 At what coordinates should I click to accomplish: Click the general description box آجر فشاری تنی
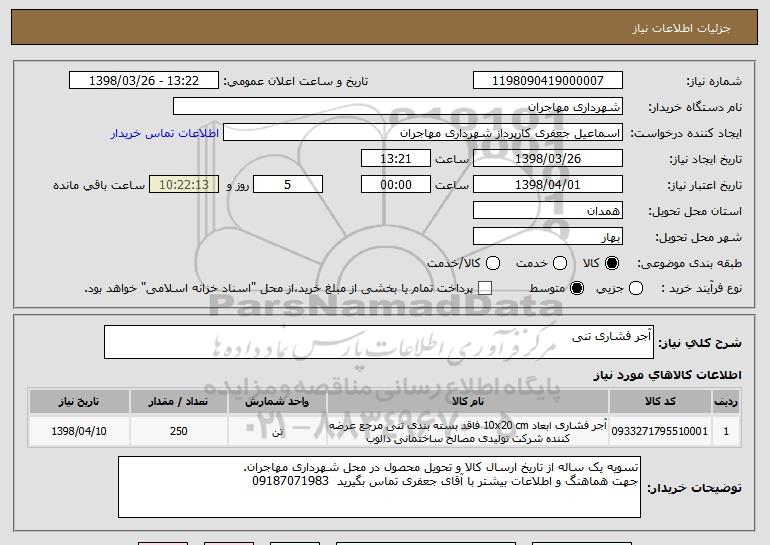[x=379, y=342]
